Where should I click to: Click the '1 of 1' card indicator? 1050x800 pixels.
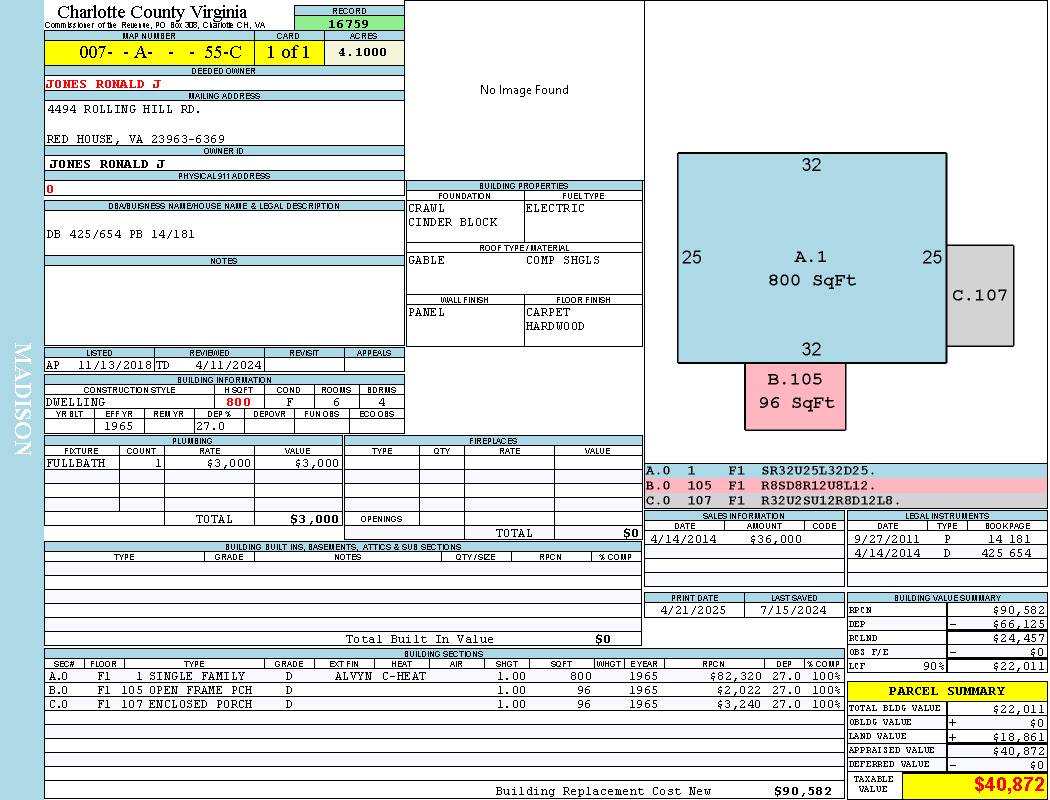click(x=288, y=52)
